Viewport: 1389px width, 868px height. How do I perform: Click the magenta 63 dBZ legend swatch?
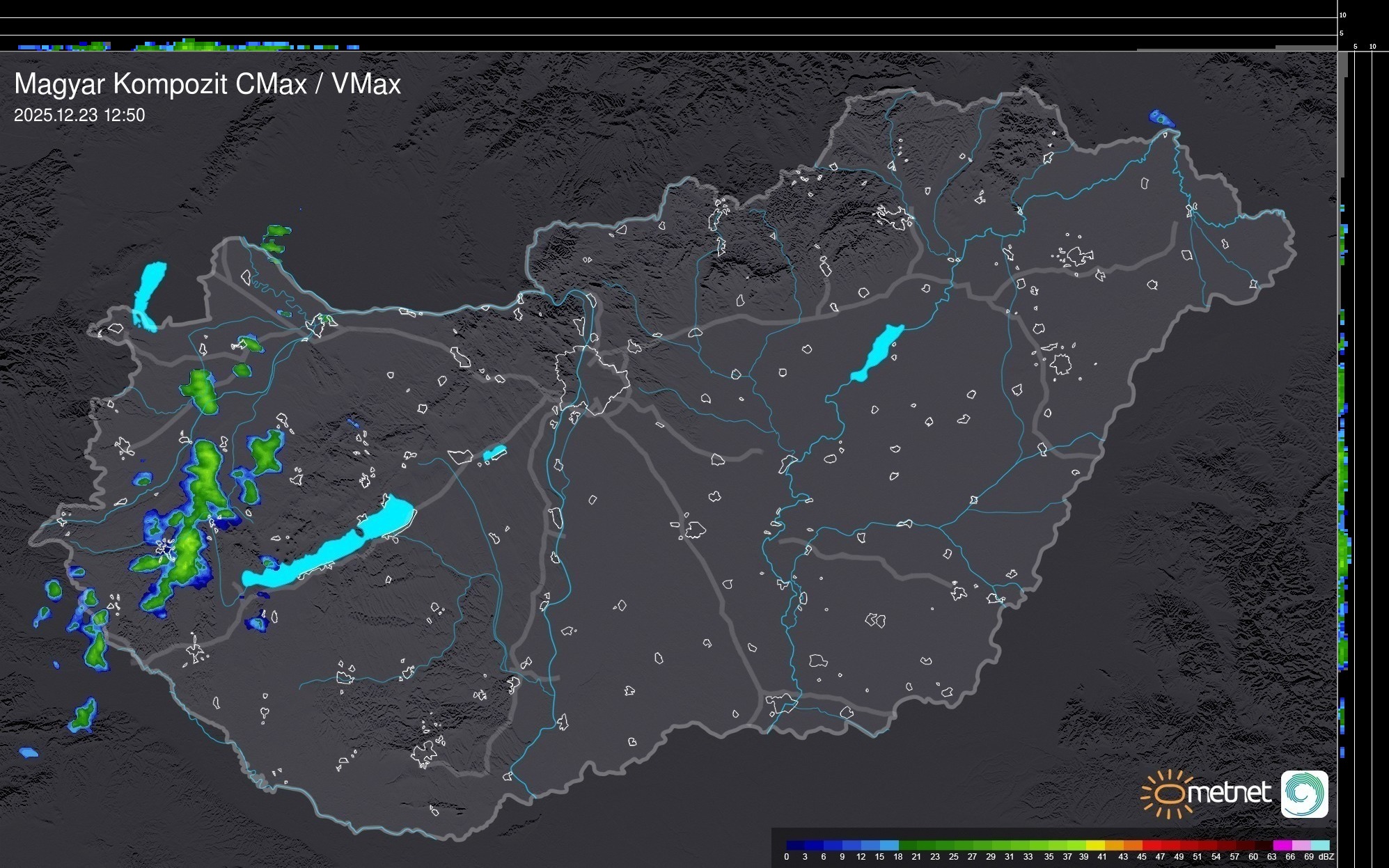pyautogui.click(x=1282, y=845)
